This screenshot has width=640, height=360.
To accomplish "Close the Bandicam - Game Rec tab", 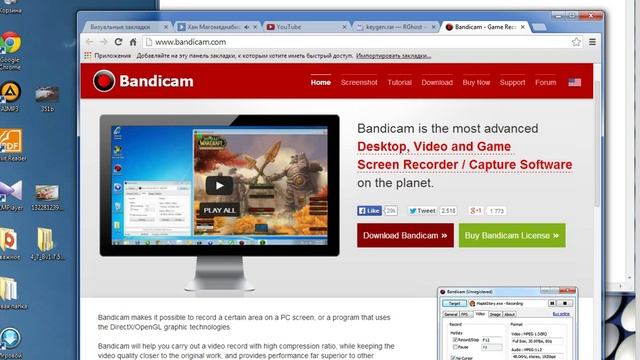I will 522,27.
